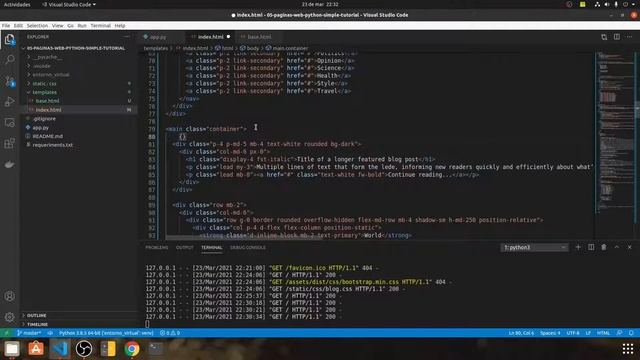Open the Search view in activity bar
This screenshot has width=640, height=360.
(x=9, y=60)
